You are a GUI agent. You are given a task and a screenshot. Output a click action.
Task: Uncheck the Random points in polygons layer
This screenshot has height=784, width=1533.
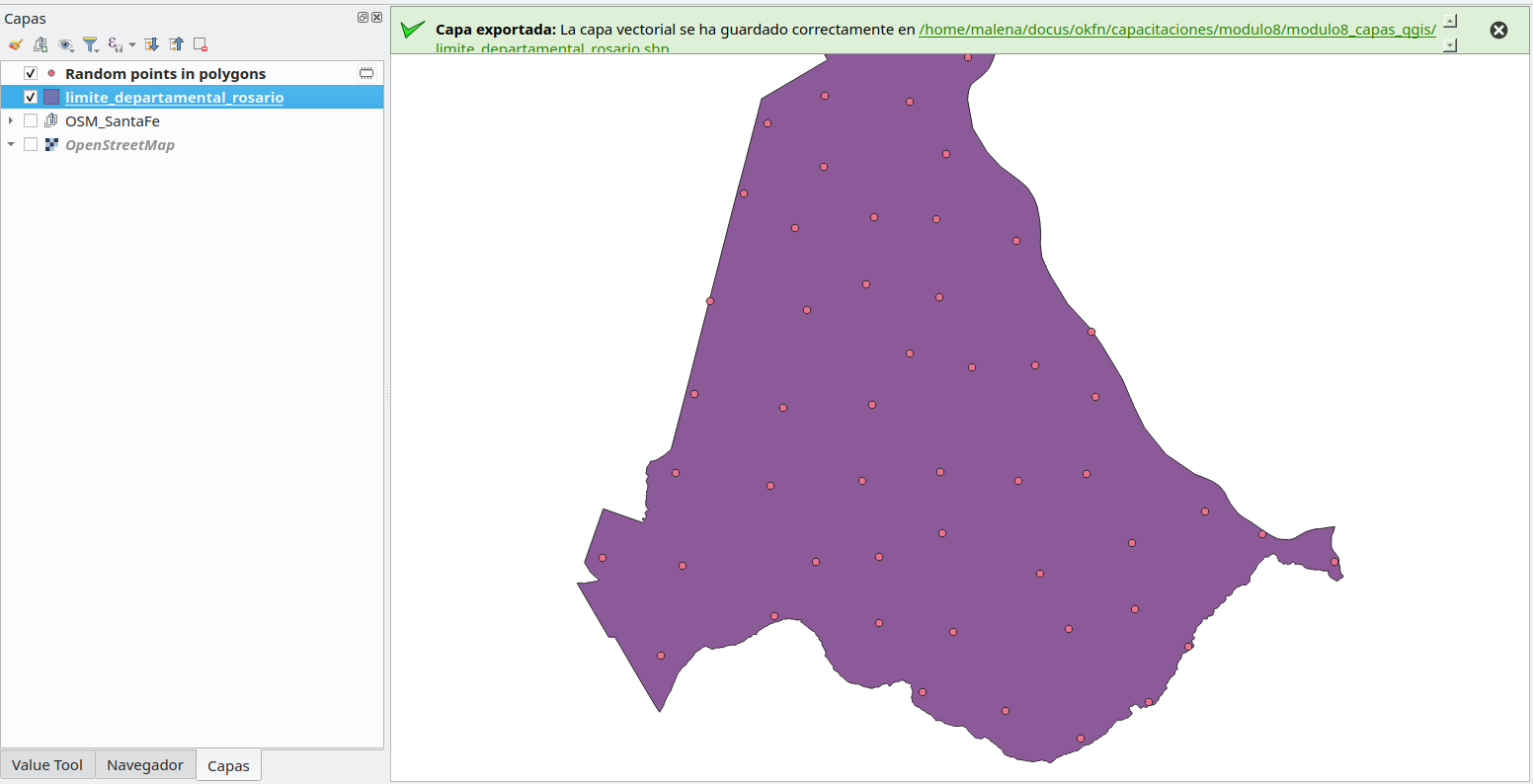point(31,73)
